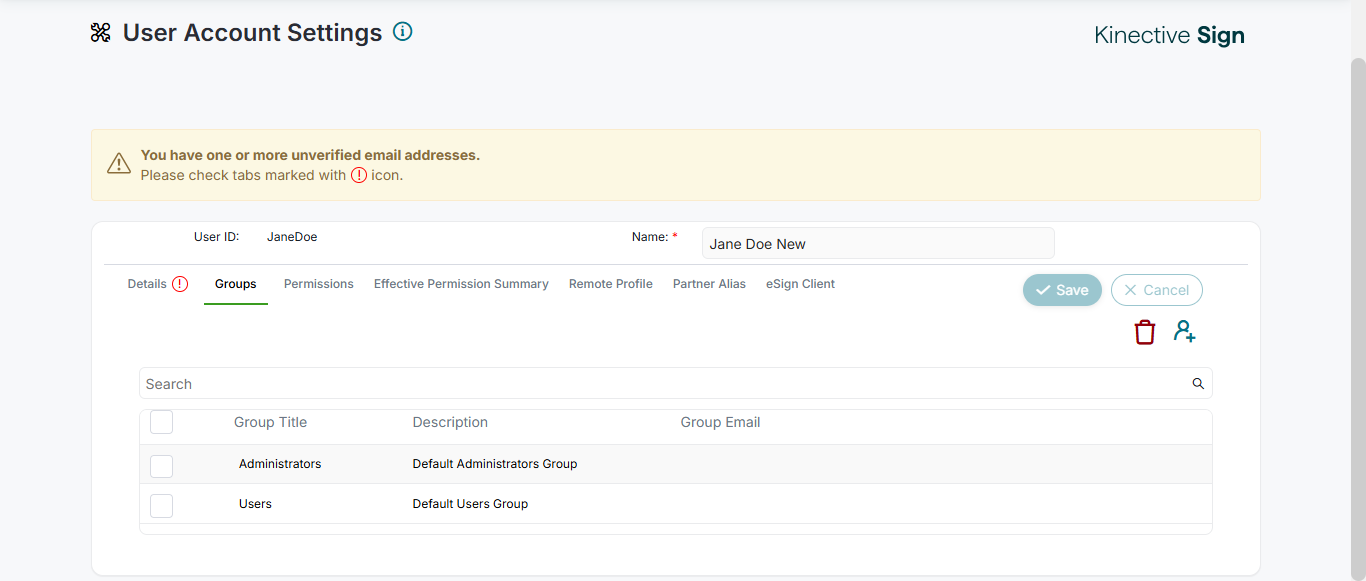This screenshot has height=581, width=1366.
Task: Click the Kinective Sign logo
Action: pos(1169,36)
